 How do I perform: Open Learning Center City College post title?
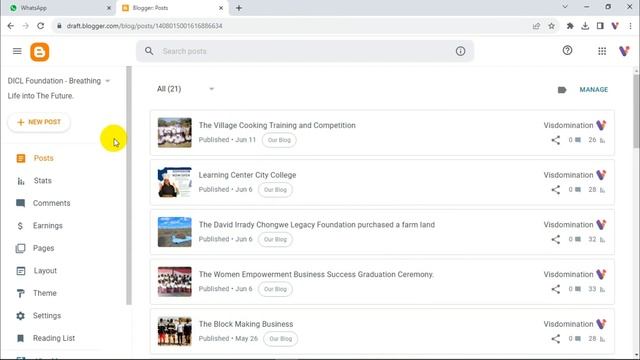[x=247, y=175]
